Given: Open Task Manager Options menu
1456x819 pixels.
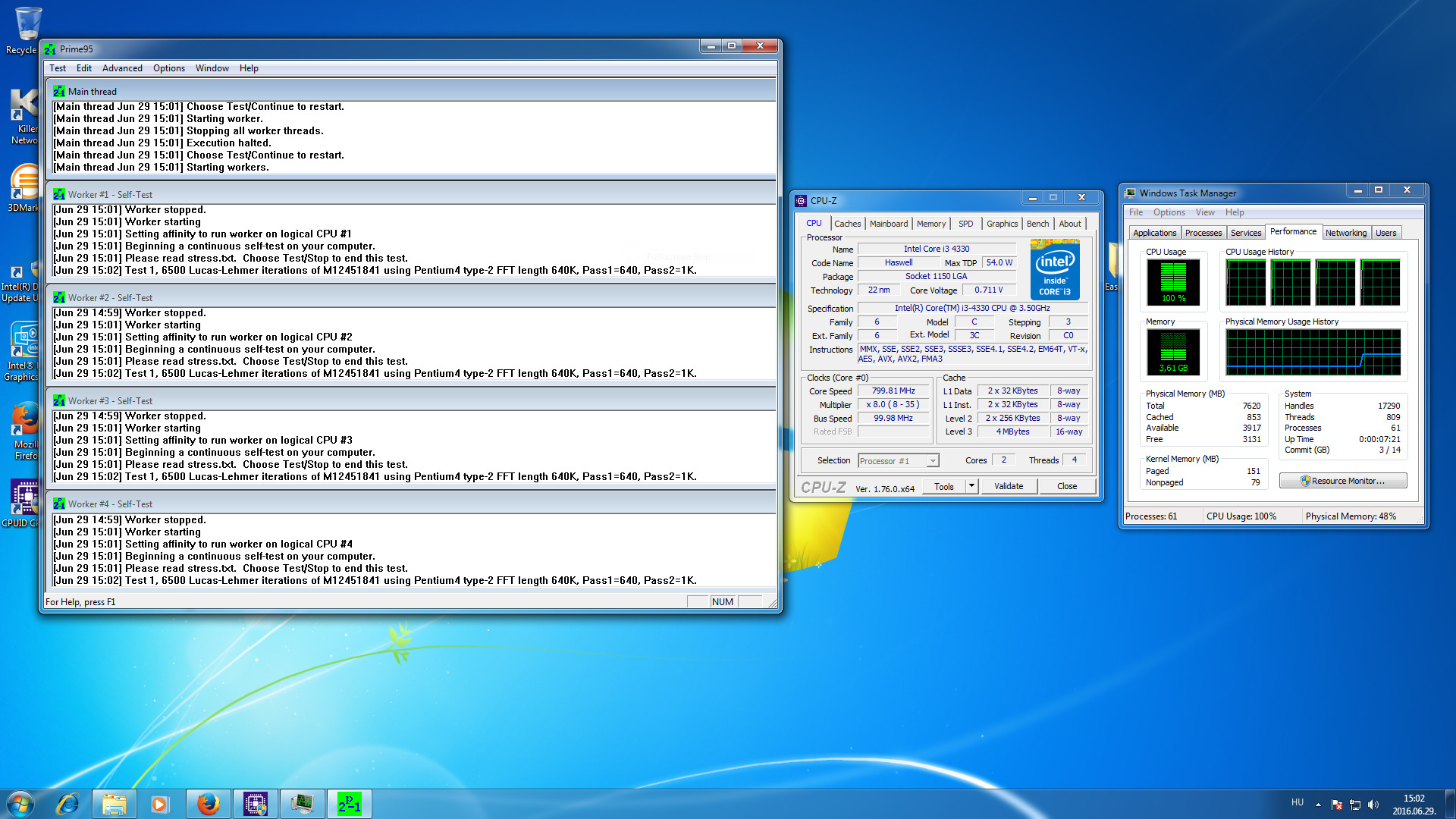Looking at the screenshot, I should 1169,212.
